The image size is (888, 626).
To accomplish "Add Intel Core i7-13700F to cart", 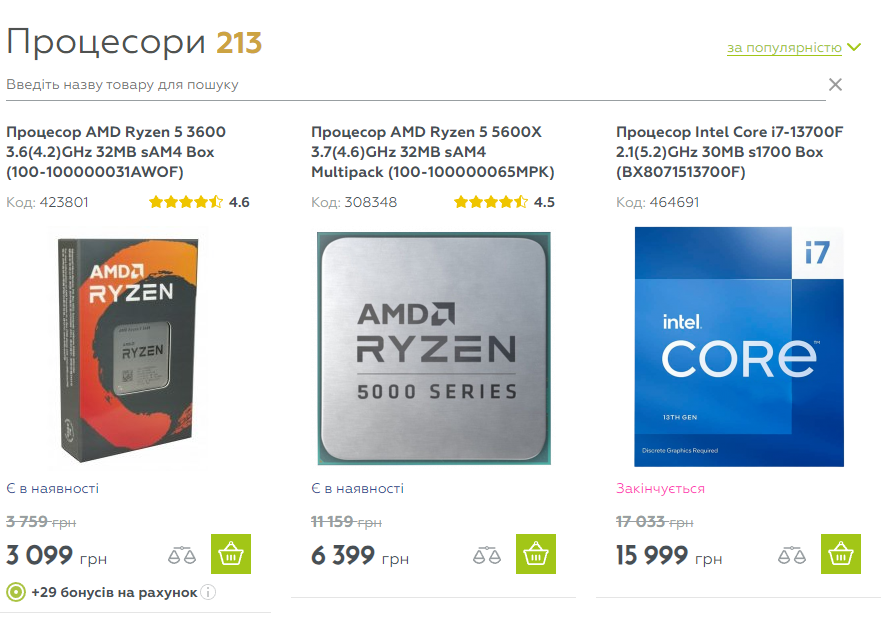I will pyautogui.click(x=841, y=554).
